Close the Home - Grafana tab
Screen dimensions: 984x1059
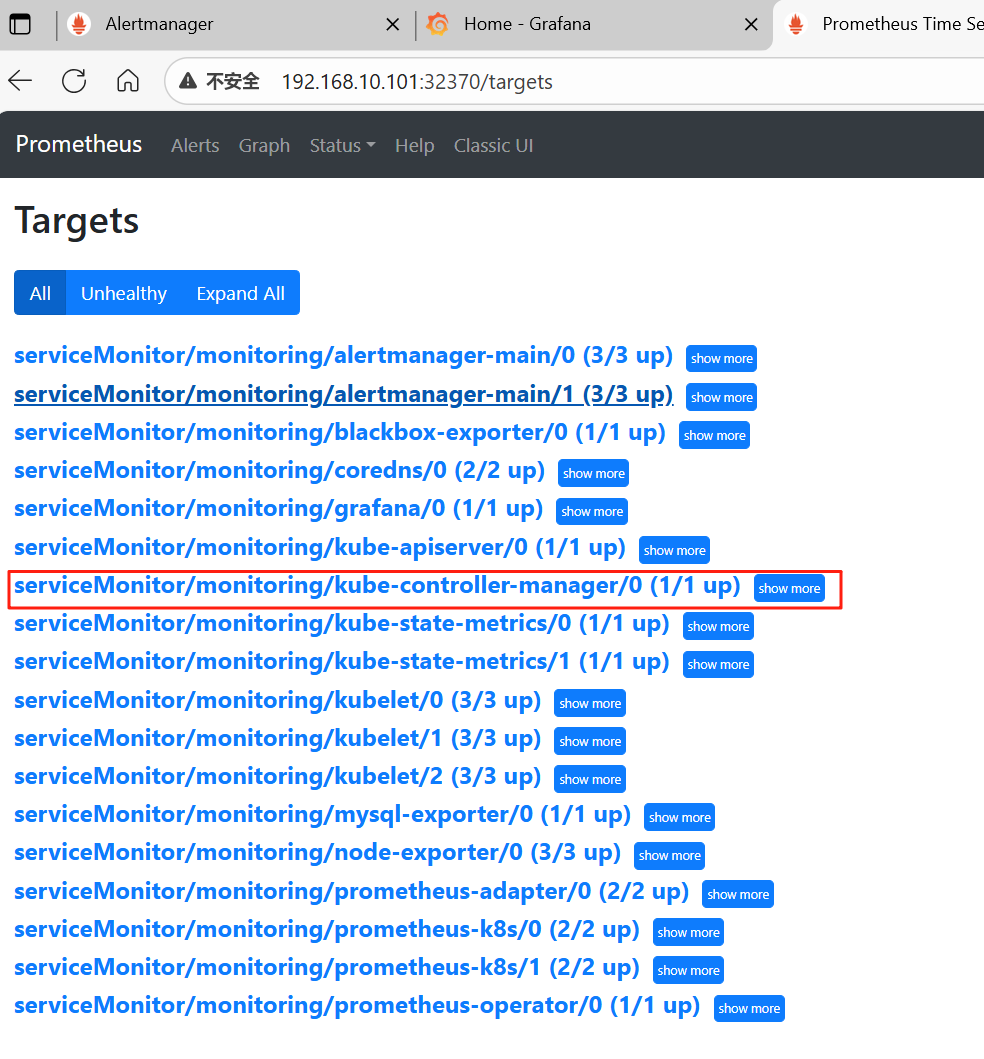coord(751,25)
